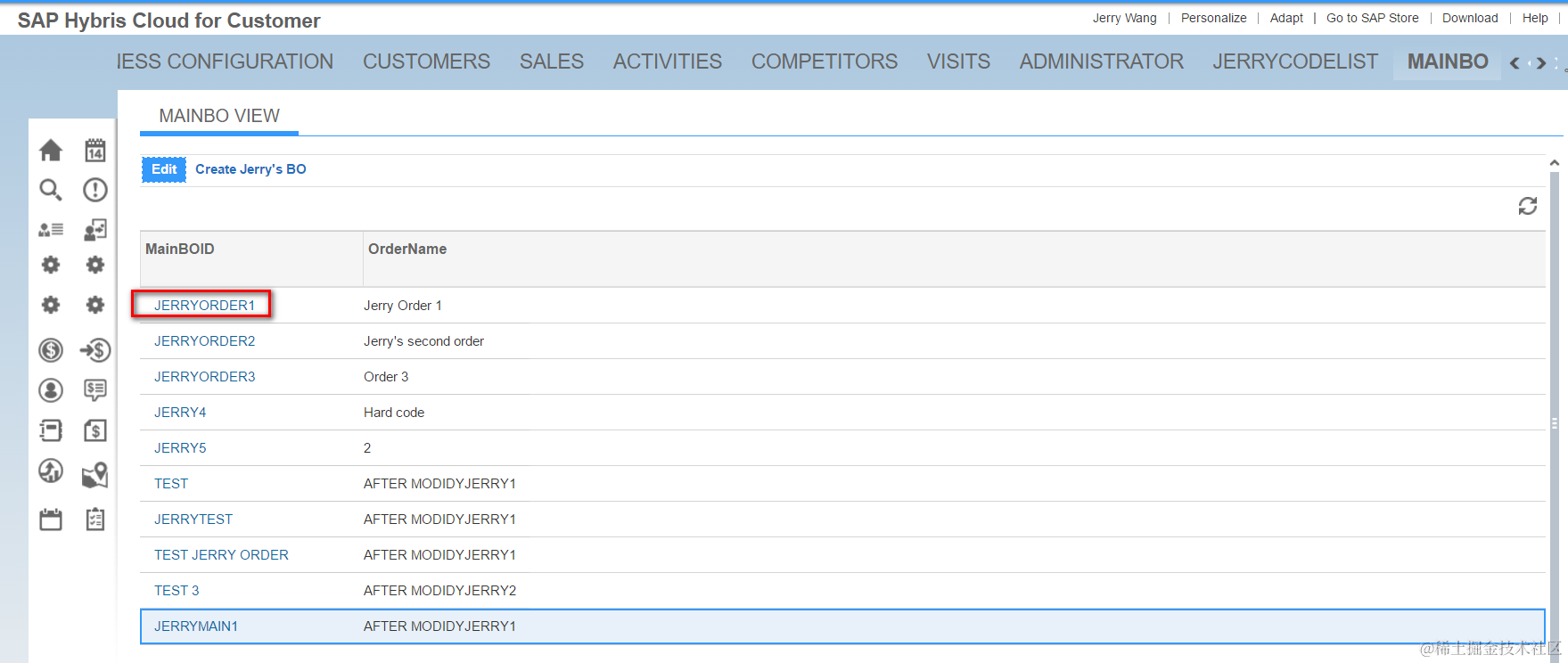Open the JERRYORDER1 link

click(204, 306)
